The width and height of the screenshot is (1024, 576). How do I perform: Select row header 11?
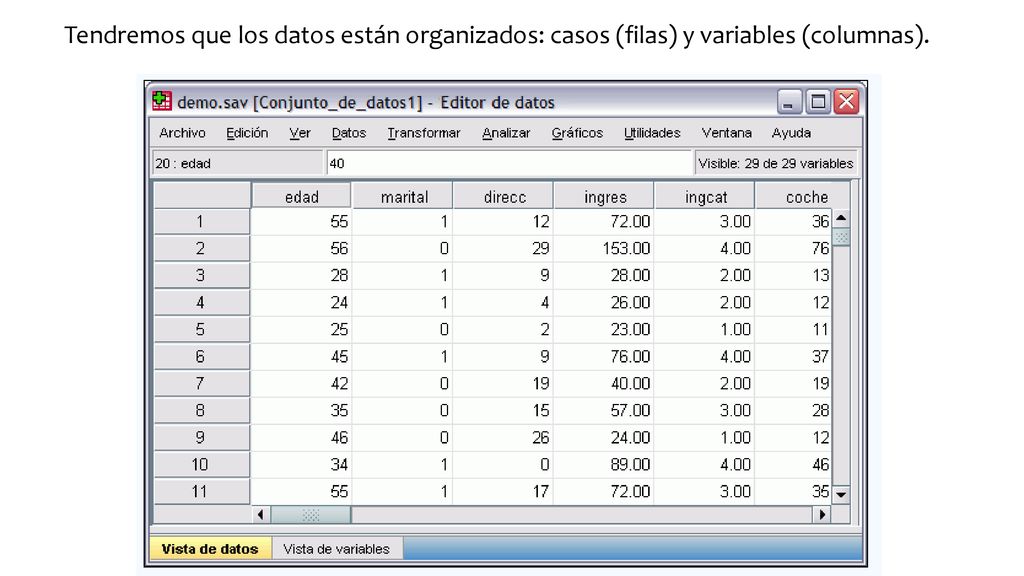(201, 491)
